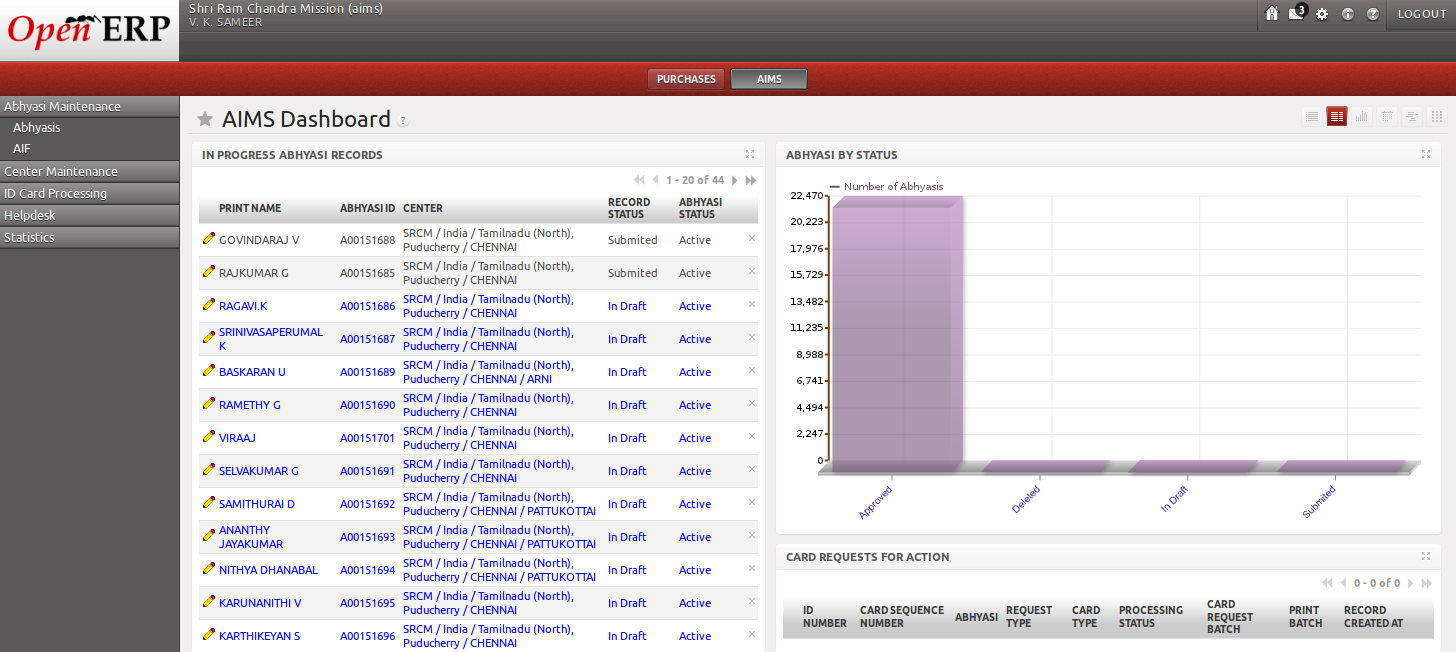Image resolution: width=1456 pixels, height=652 pixels.
Task: Click the Number of Abhyasis legend
Action: click(x=886, y=186)
